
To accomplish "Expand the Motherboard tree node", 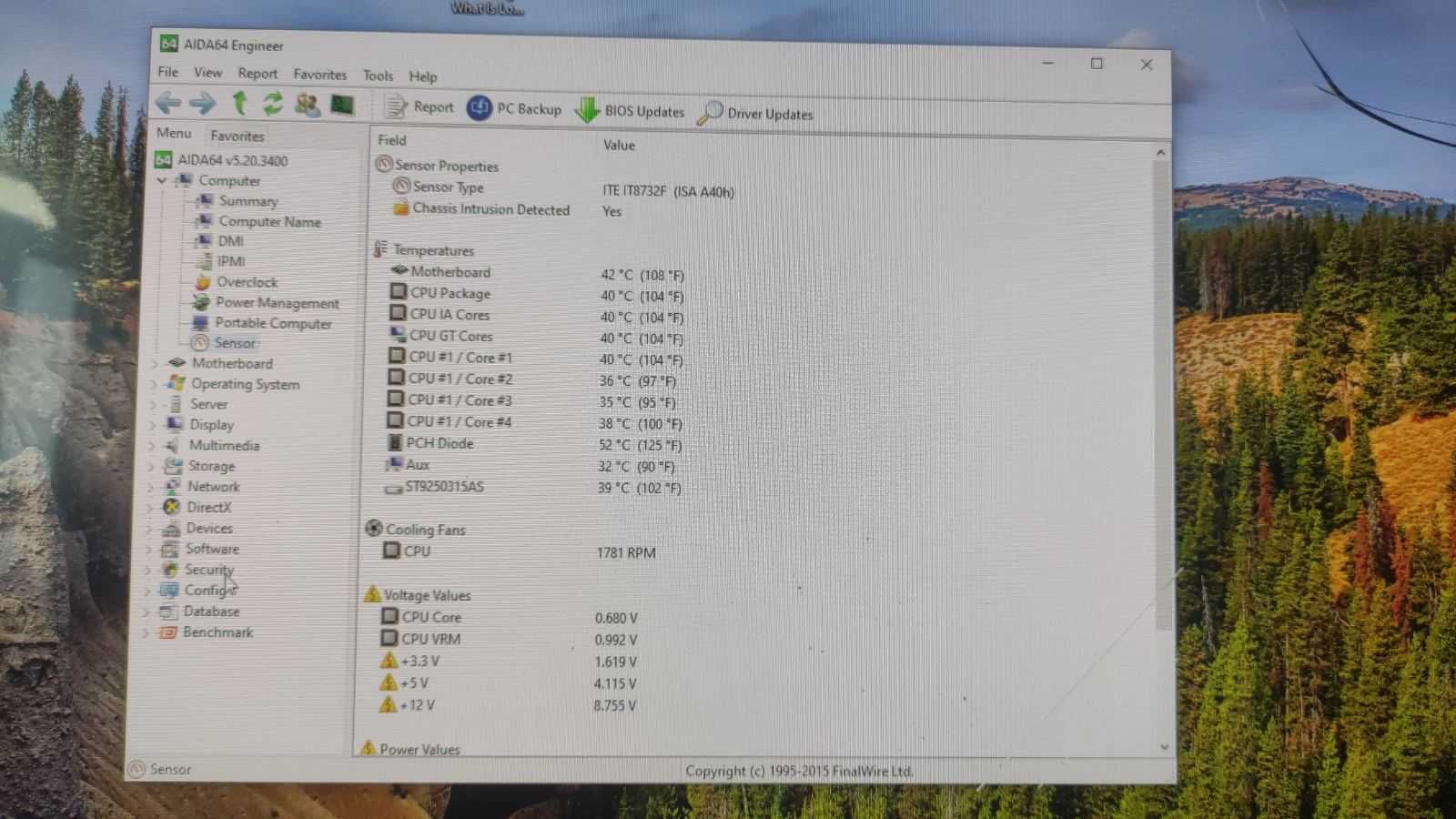I will [154, 363].
